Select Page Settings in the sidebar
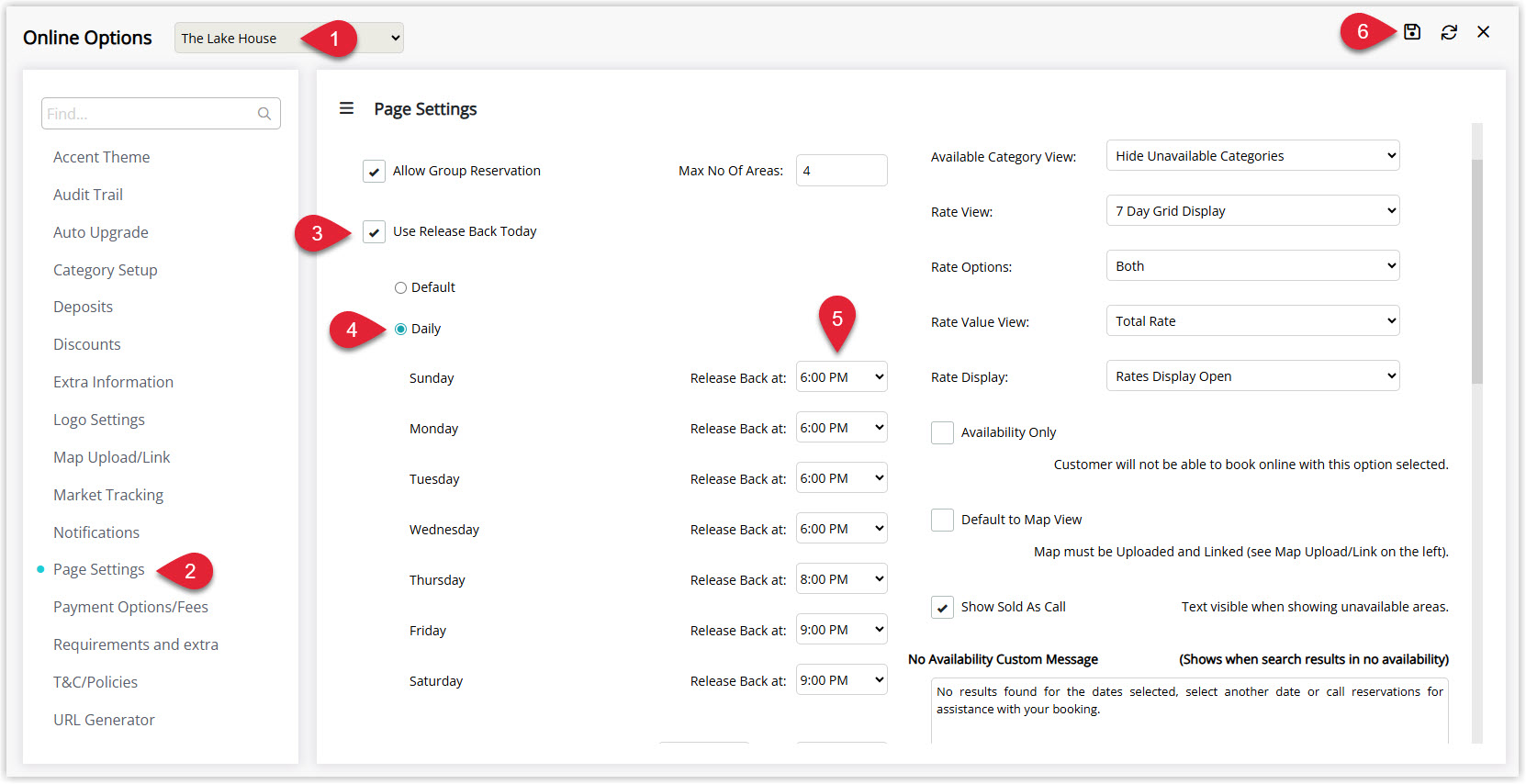This screenshot has width=1526, height=784. click(x=99, y=569)
